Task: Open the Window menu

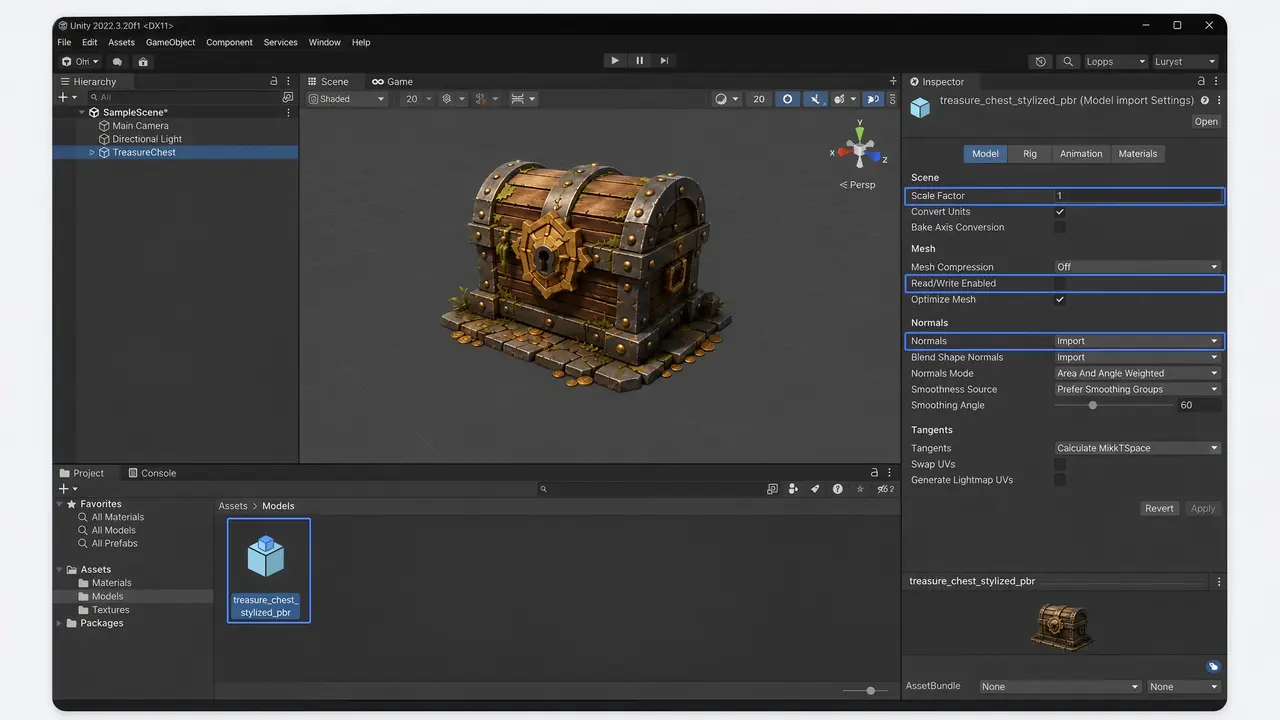Action: tap(325, 42)
